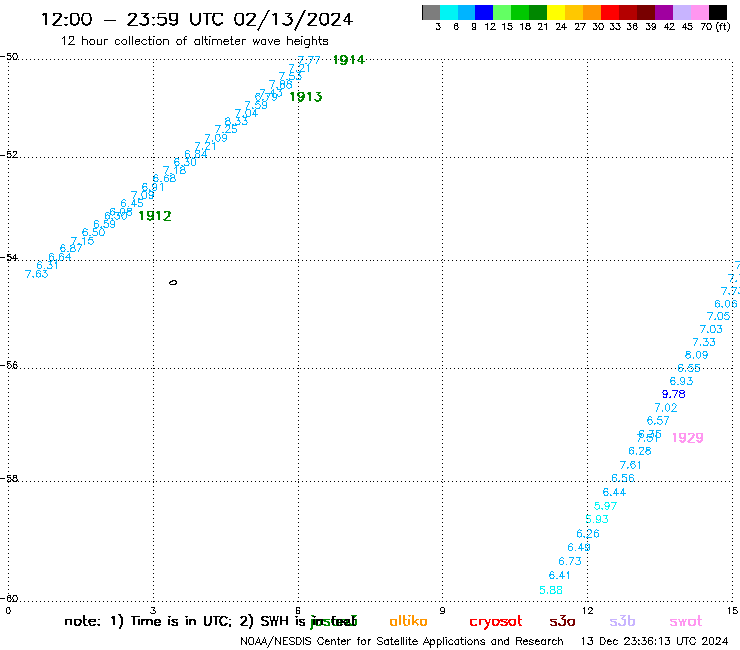This screenshot has width=740, height=650.
Task: Click the timestamp 13 Dec 23:36:13 UTC 2024
Action: [x=654, y=642]
